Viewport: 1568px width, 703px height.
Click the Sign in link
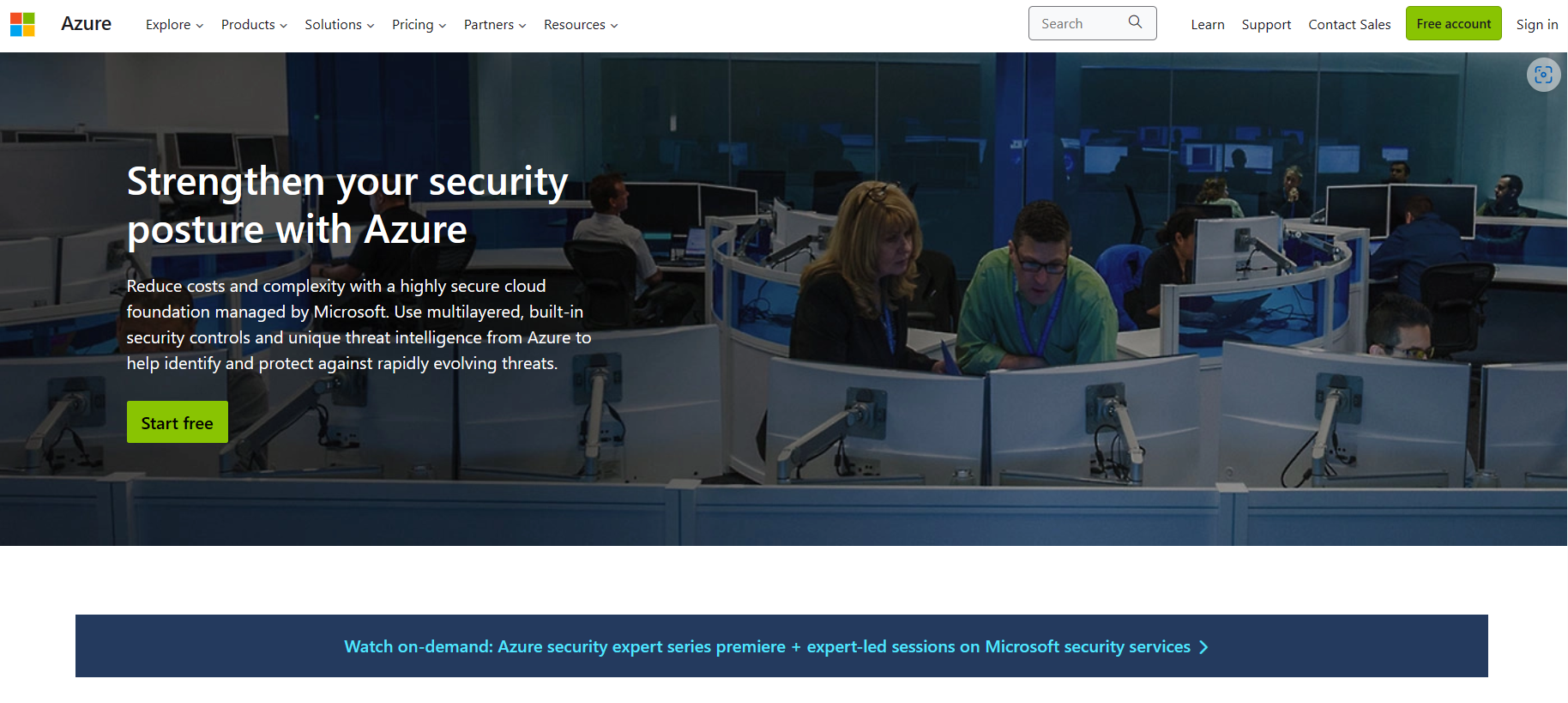(x=1536, y=25)
